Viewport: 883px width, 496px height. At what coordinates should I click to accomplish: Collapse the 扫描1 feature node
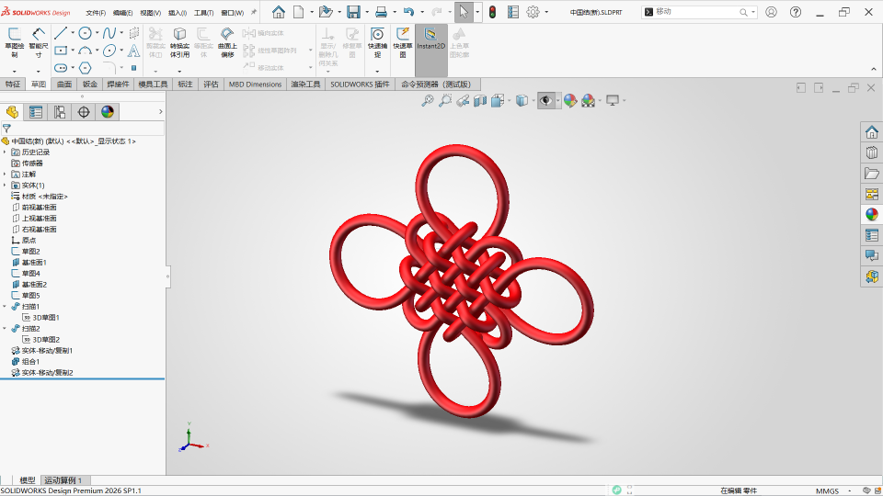pyautogui.click(x=5, y=306)
